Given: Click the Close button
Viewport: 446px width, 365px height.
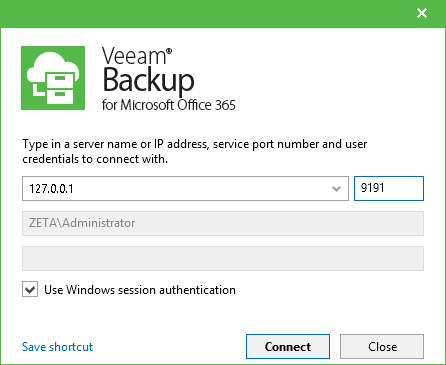Looking at the screenshot, I should pos(382,347).
